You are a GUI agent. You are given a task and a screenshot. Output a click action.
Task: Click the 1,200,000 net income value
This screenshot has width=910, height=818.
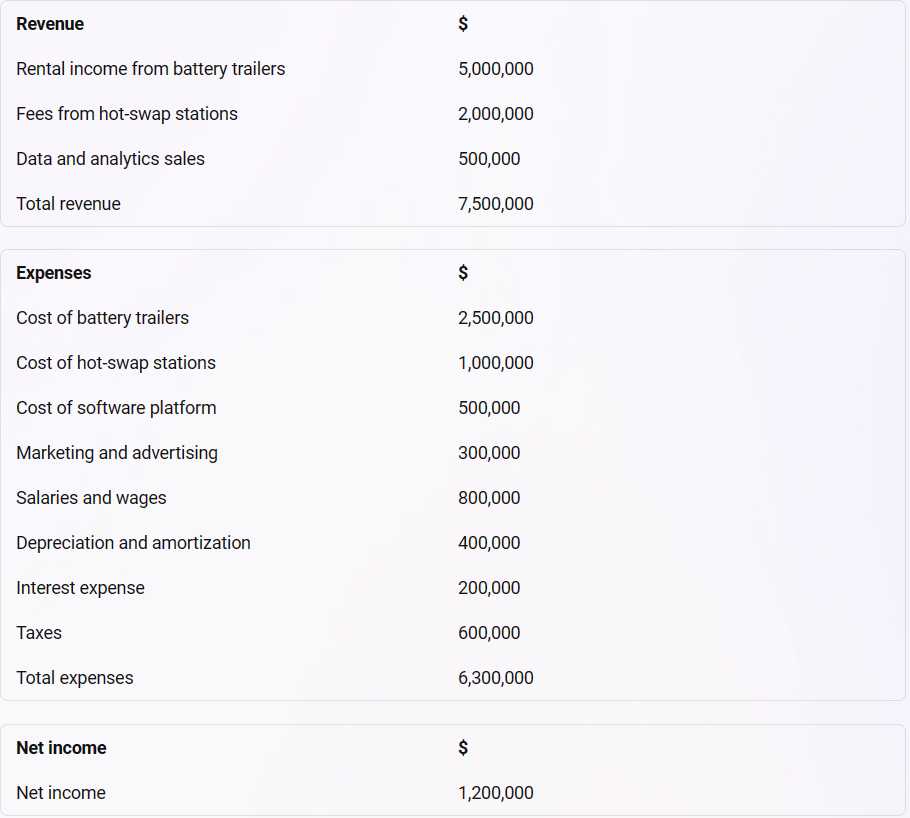click(495, 793)
